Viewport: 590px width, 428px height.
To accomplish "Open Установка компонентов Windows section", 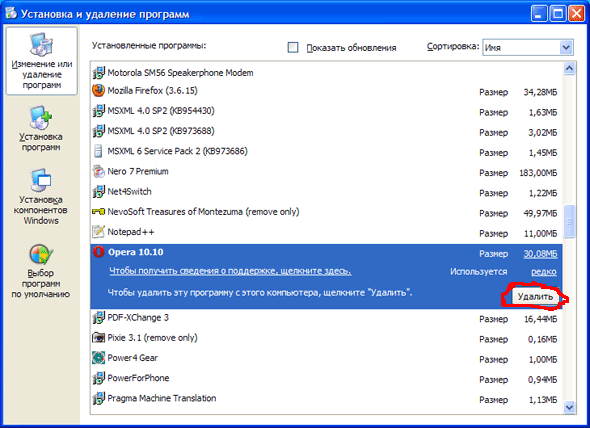I will pyautogui.click(x=41, y=197).
